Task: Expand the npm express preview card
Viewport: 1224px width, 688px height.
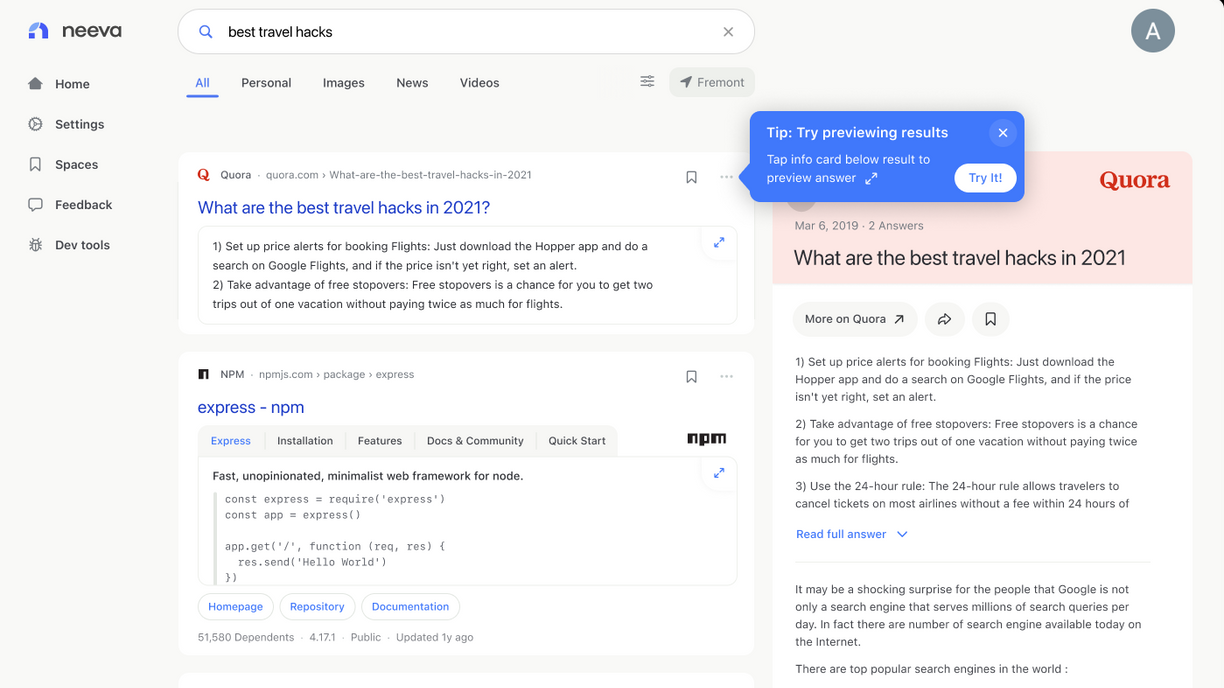Action: [719, 473]
